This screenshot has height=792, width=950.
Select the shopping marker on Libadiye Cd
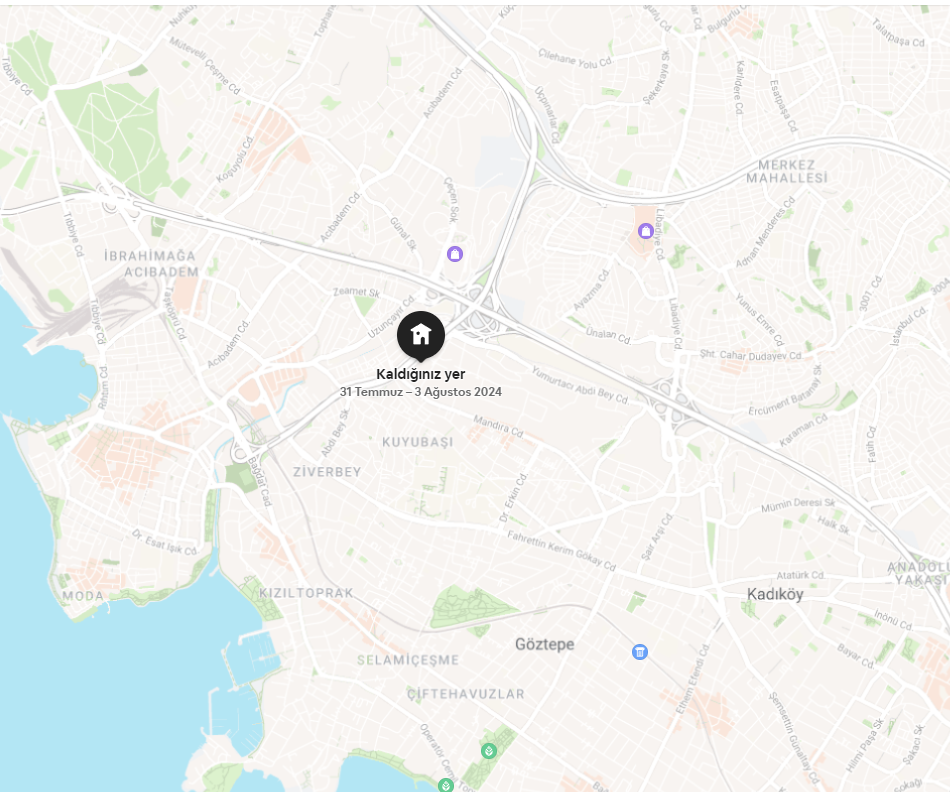[x=645, y=231]
